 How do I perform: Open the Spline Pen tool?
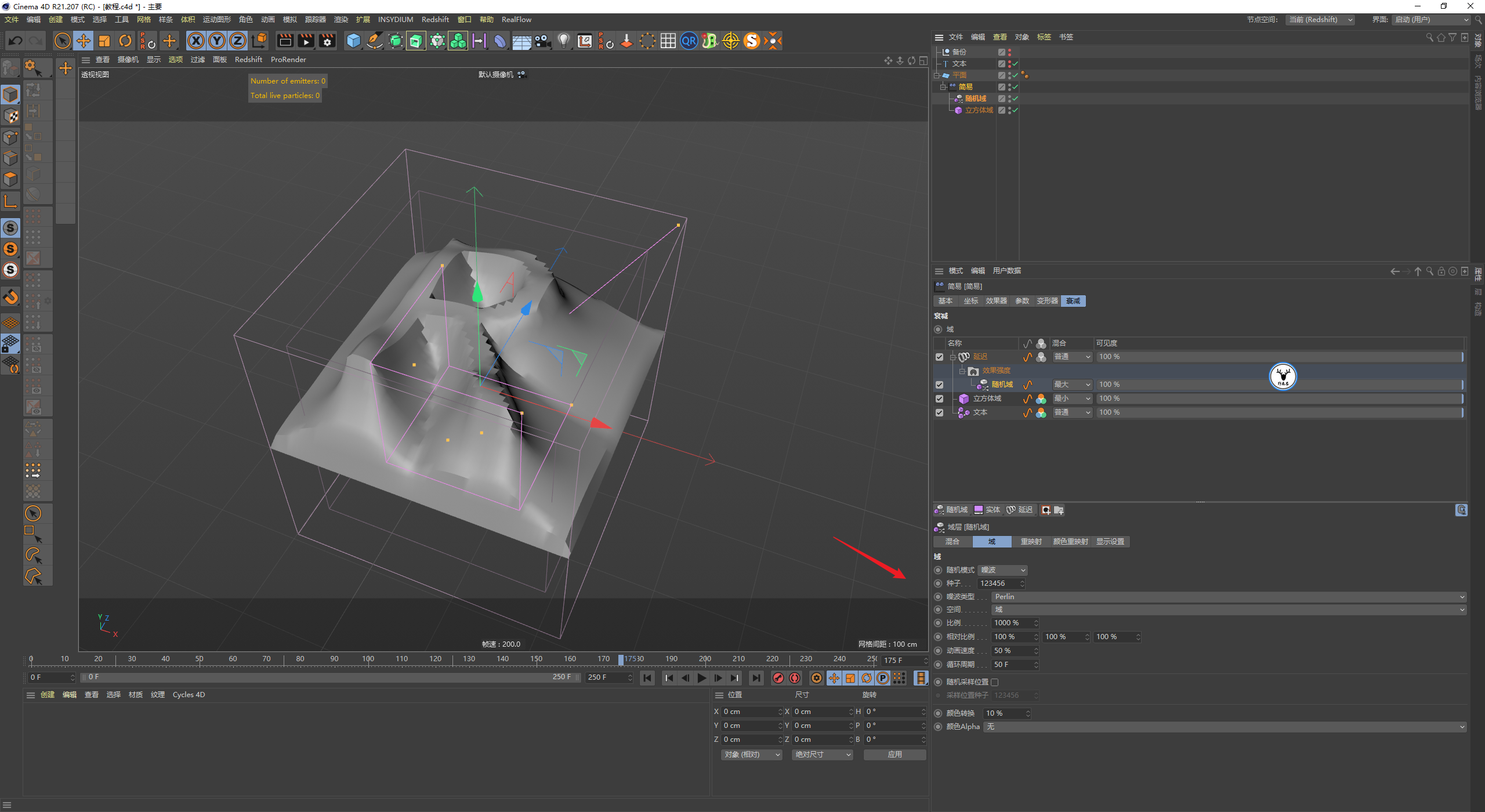[375, 41]
